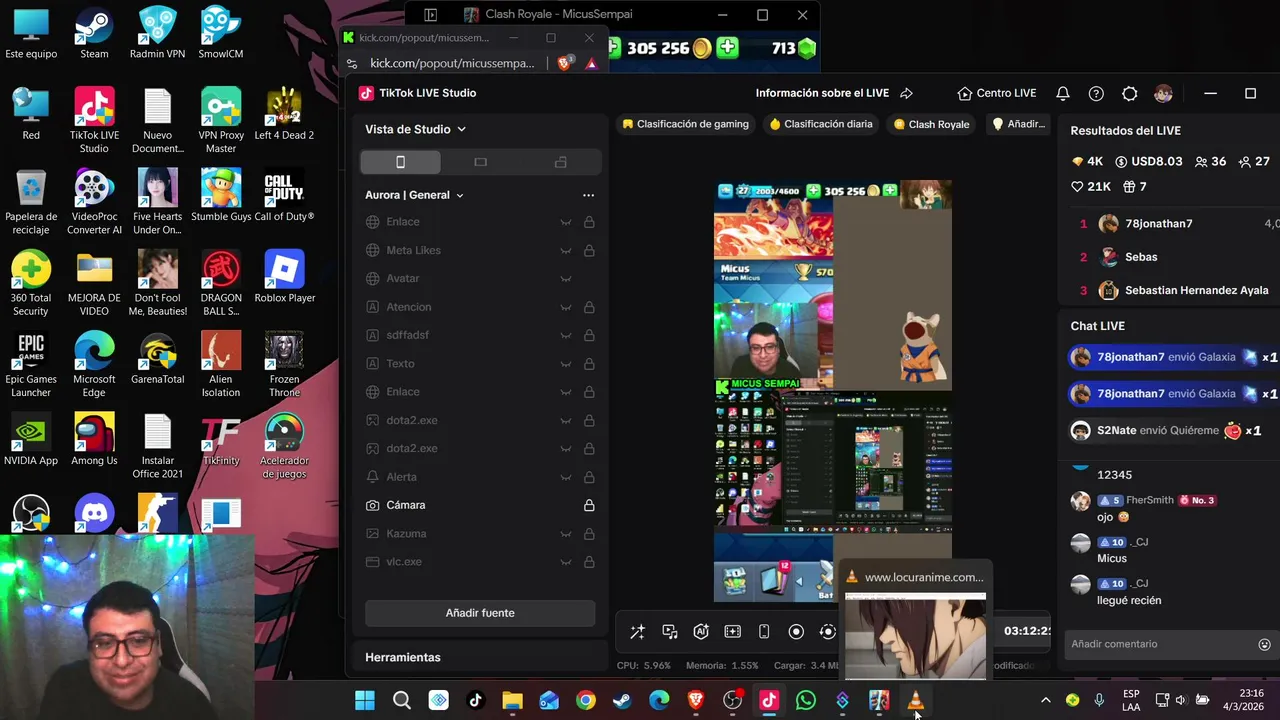Toggle visibility of sdffadsf source
The width and height of the screenshot is (1280, 720).
[x=565, y=335]
